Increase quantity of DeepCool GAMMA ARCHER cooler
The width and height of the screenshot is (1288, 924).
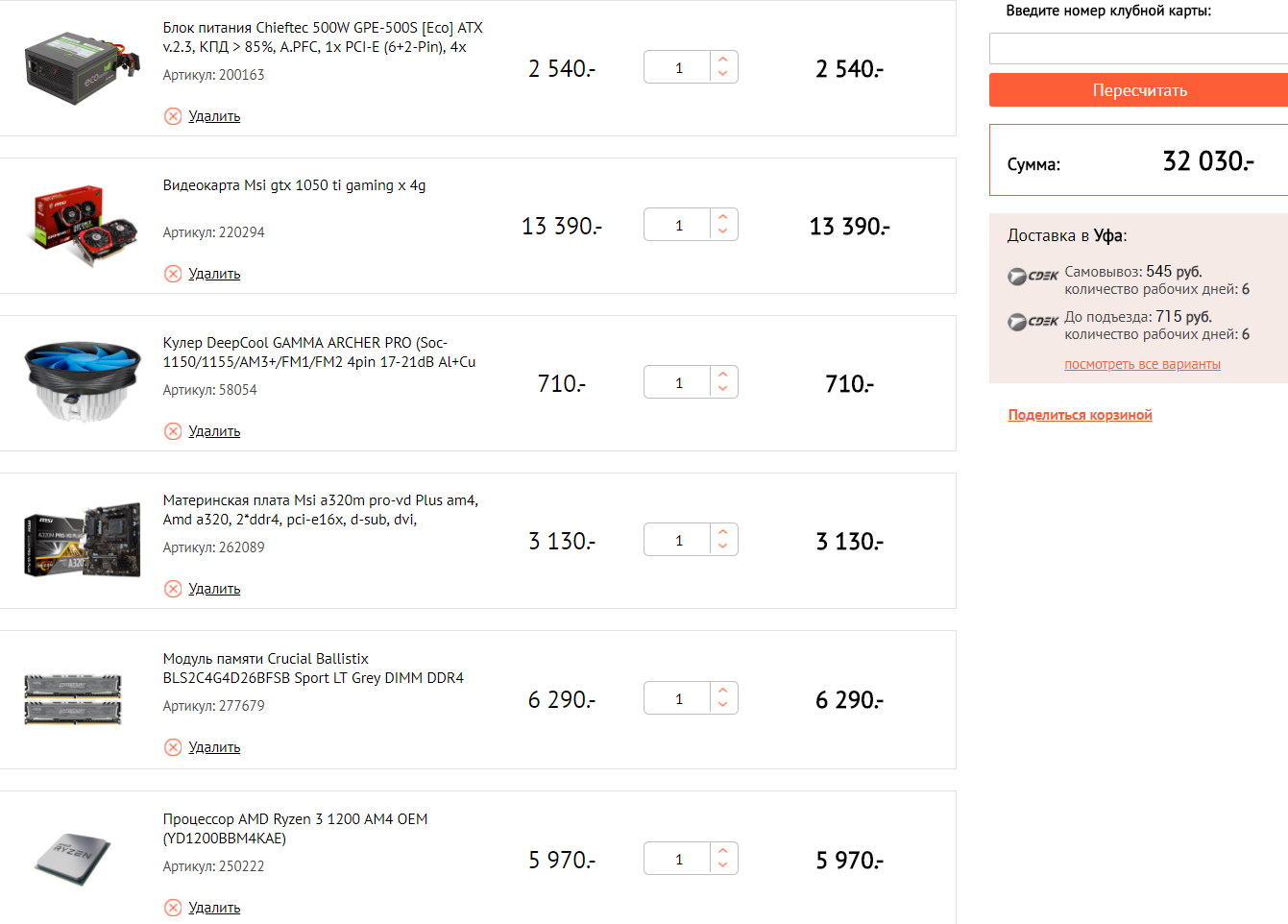coord(723,375)
